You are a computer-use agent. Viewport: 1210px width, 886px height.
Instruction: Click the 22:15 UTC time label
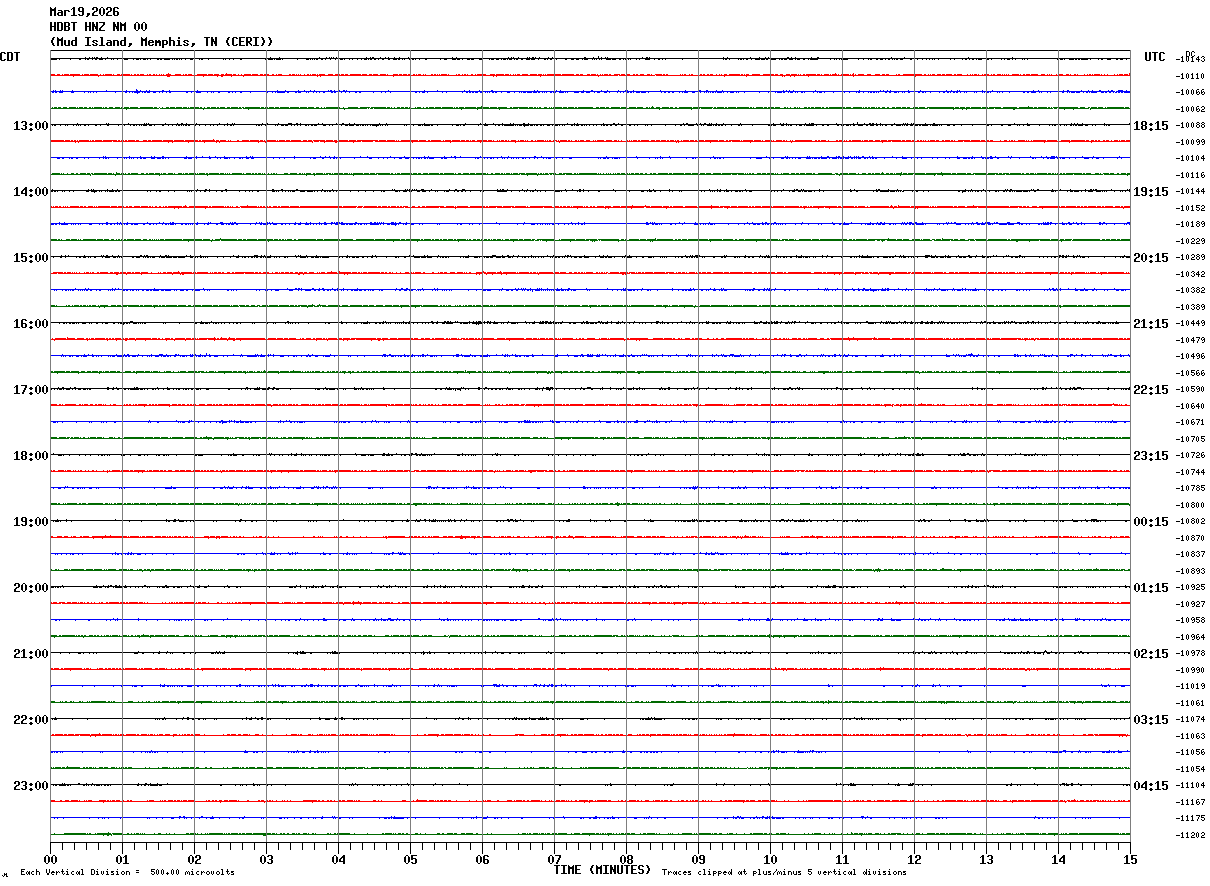[1151, 390]
